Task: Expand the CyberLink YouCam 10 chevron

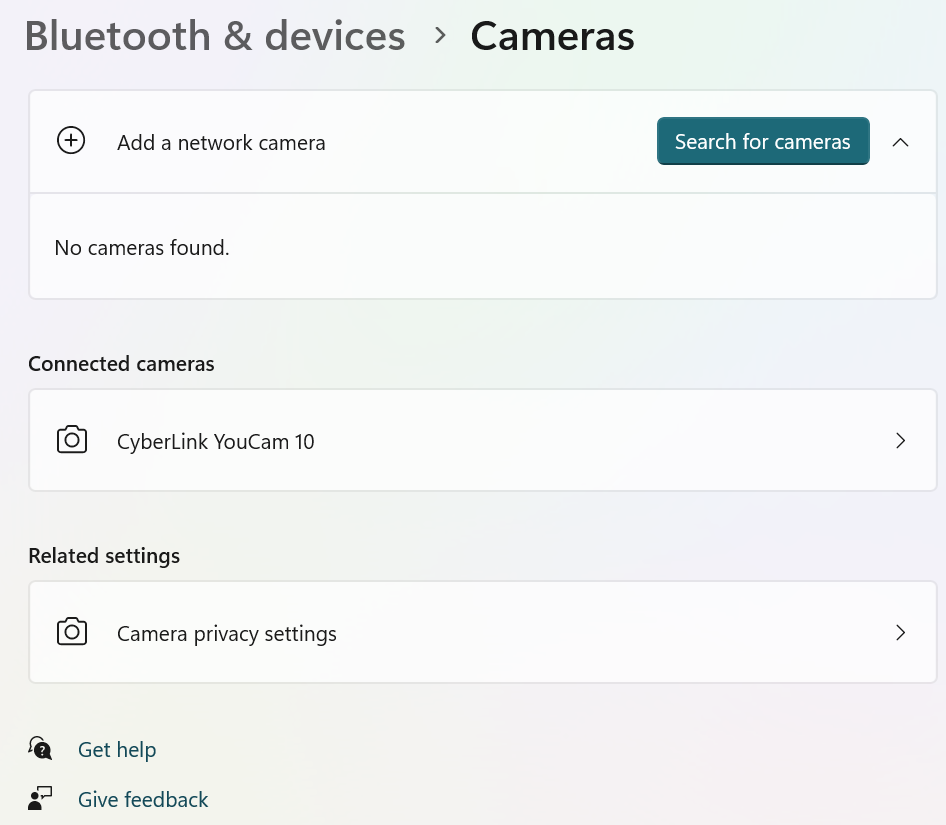Action: (x=900, y=440)
